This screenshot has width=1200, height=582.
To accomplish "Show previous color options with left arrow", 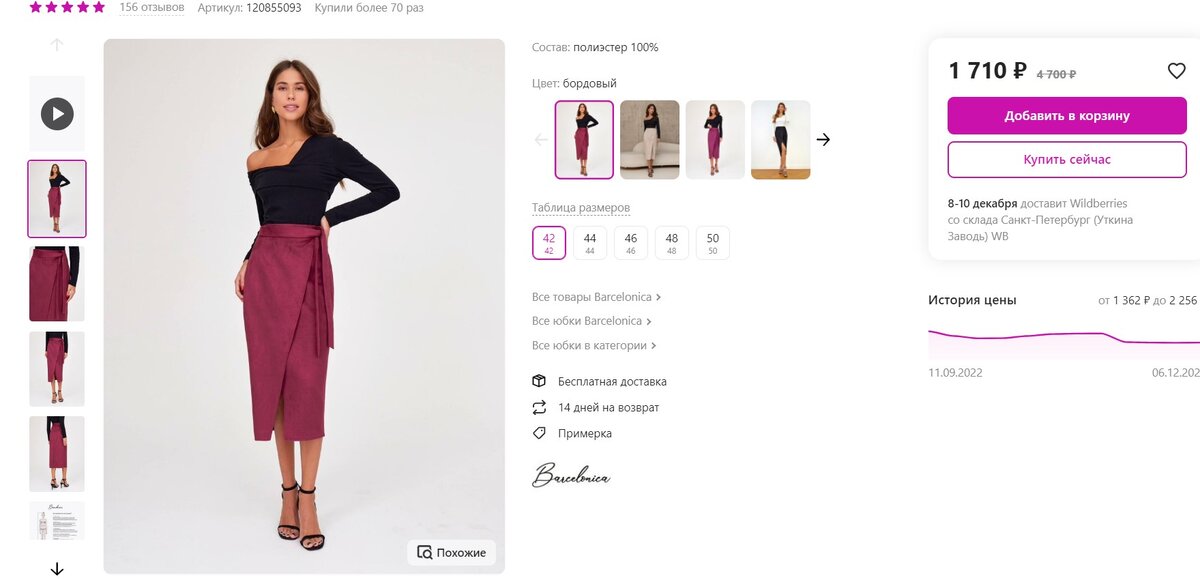I will point(541,140).
